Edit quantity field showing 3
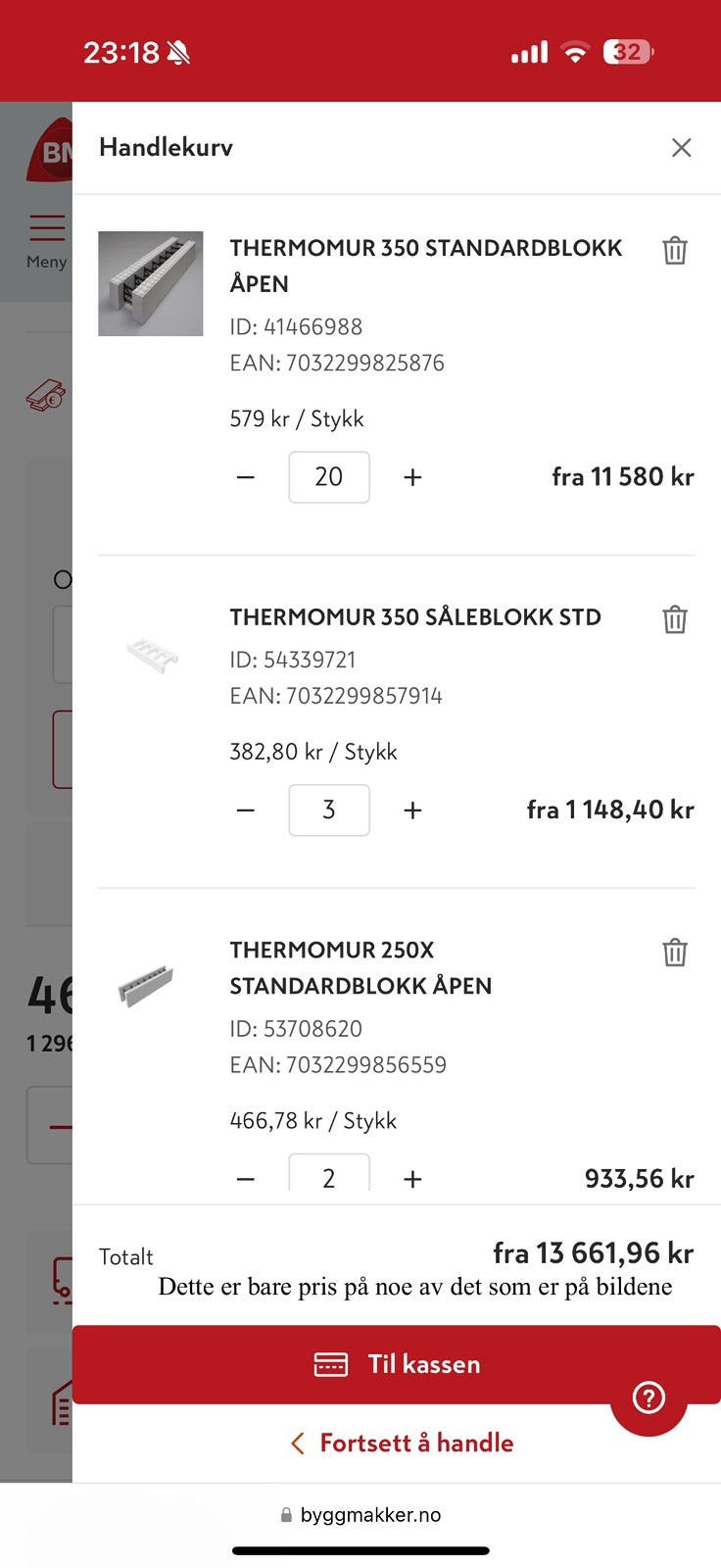The width and height of the screenshot is (721, 1568). tap(329, 810)
